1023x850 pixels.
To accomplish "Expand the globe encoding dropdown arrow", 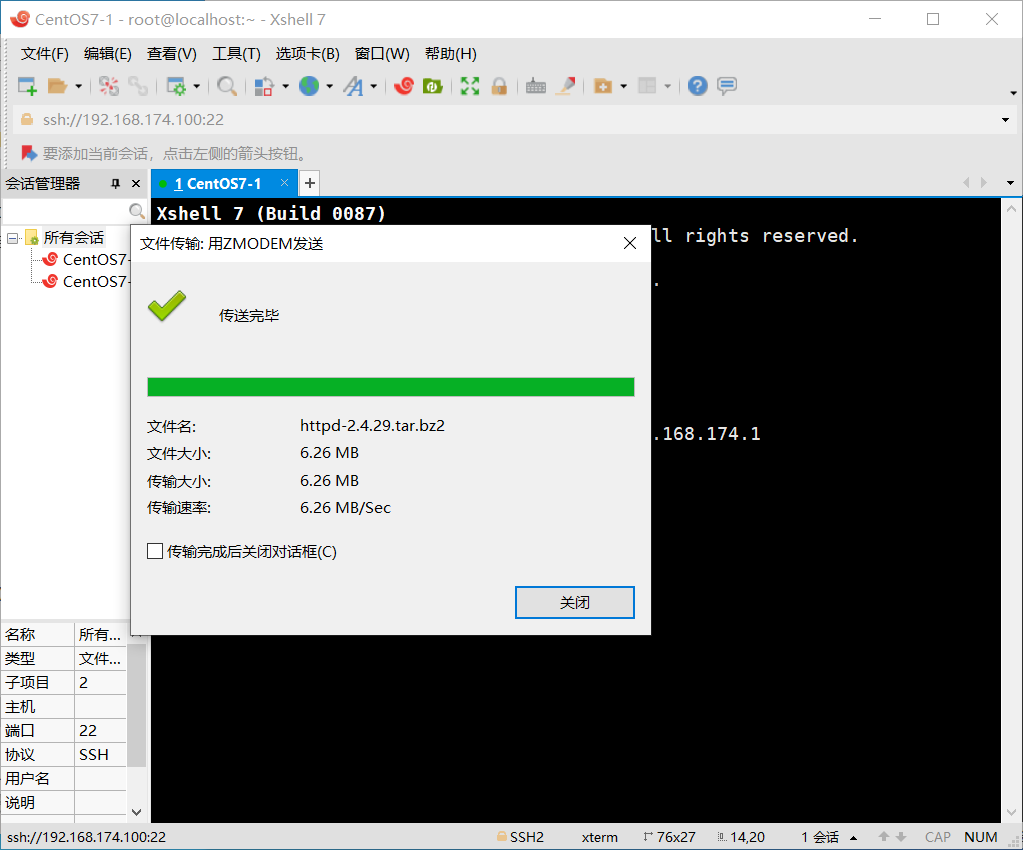I will [329, 86].
